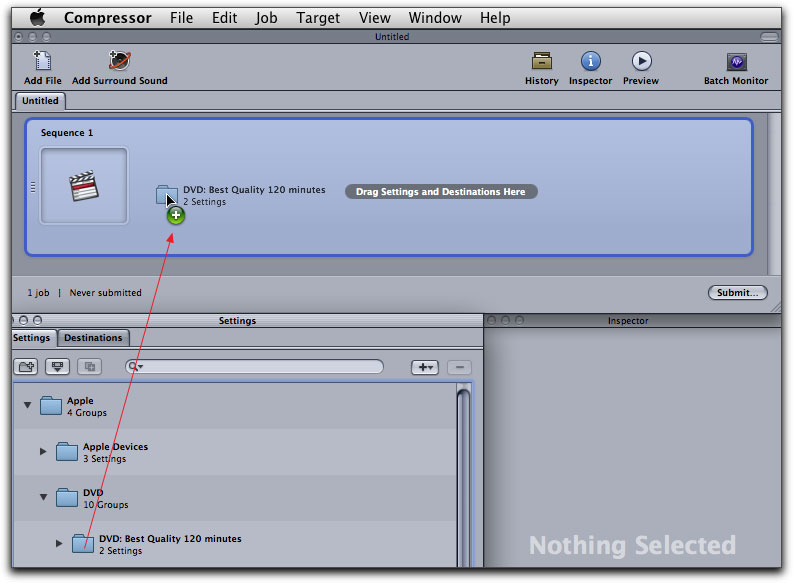Expand the Apple Devices folder

coord(43,452)
